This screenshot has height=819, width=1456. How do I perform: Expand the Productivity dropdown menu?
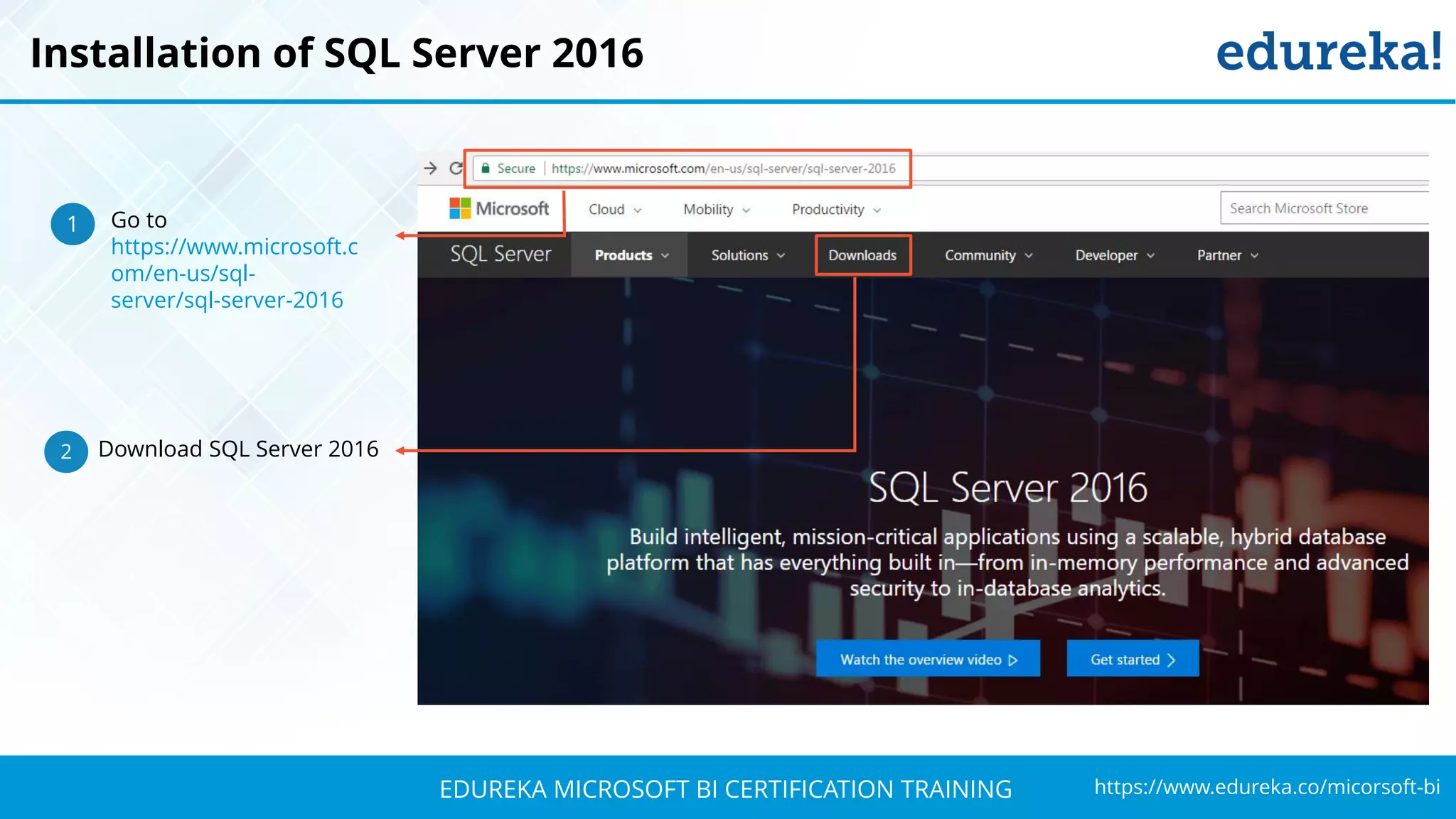click(x=836, y=210)
